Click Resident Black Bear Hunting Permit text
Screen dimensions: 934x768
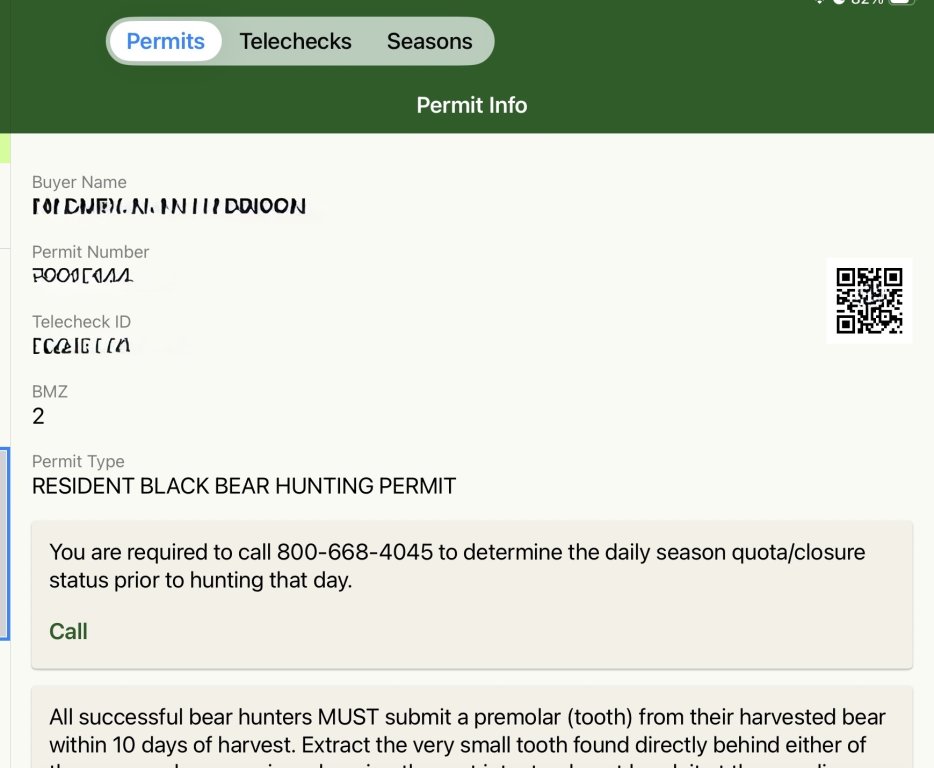(244, 486)
